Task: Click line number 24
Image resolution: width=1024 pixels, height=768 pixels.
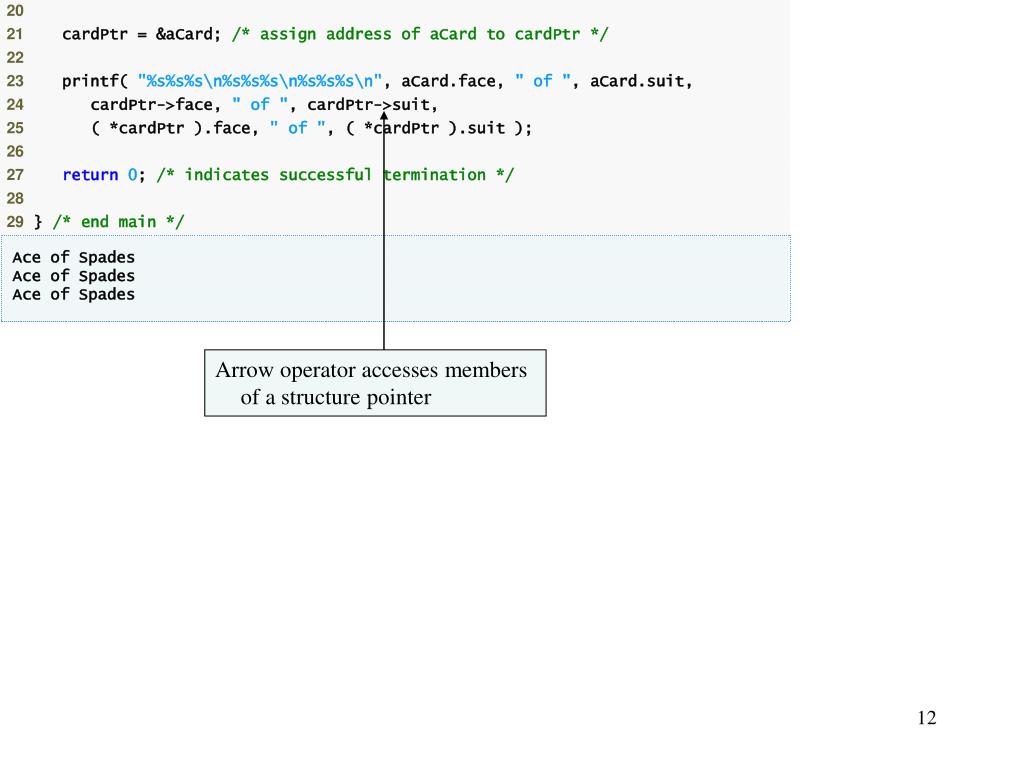Action: point(15,104)
